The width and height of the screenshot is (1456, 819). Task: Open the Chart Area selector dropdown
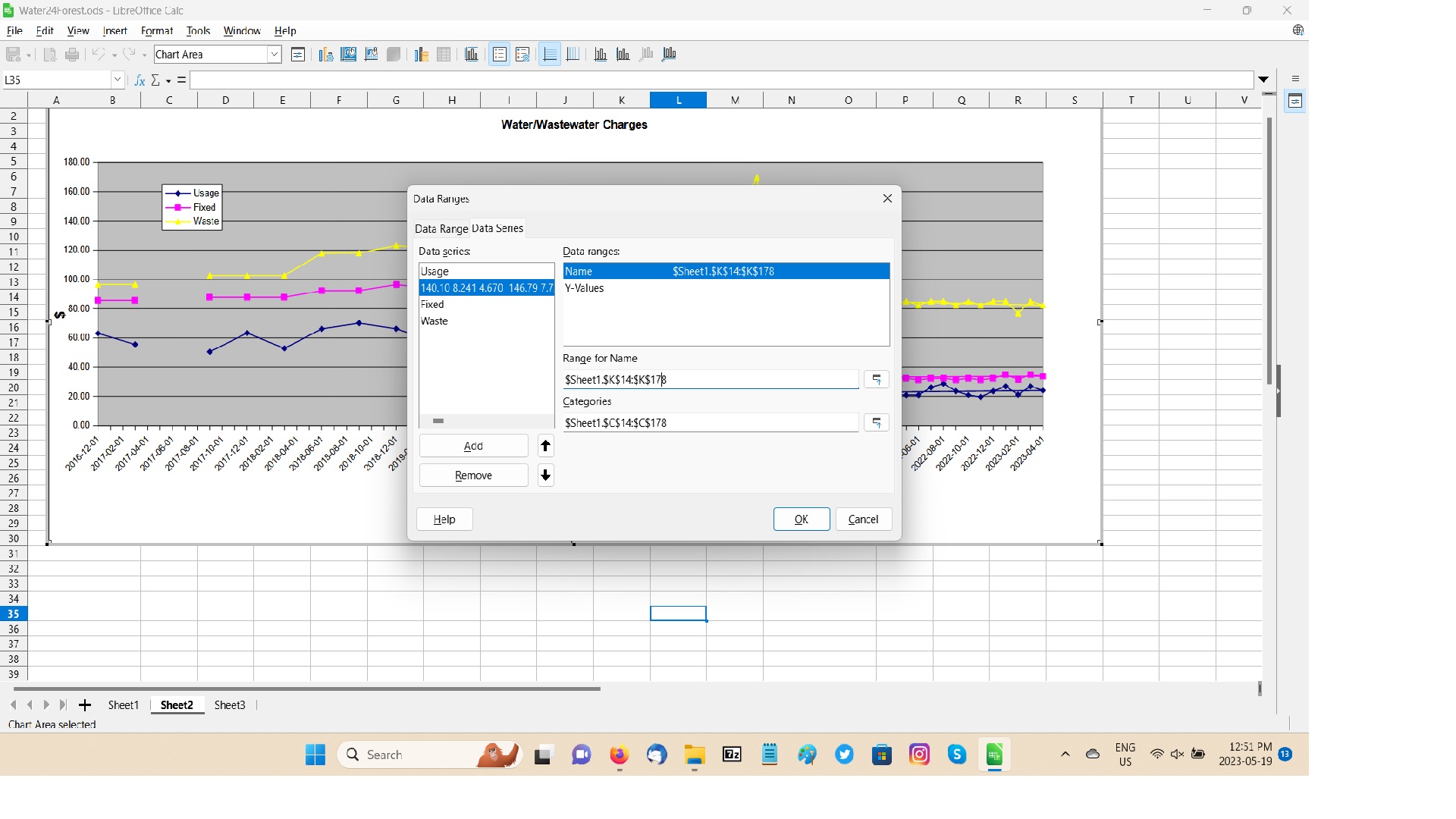coord(274,54)
